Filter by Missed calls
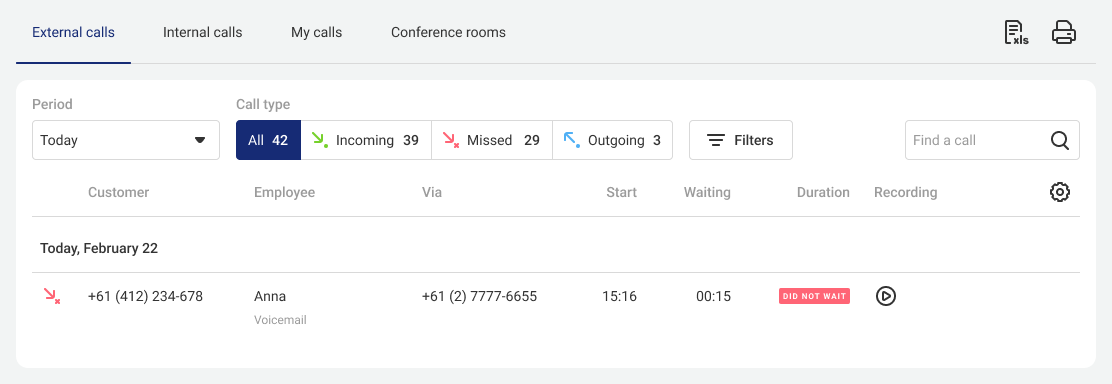Image resolution: width=1112 pixels, height=384 pixels. pos(491,140)
